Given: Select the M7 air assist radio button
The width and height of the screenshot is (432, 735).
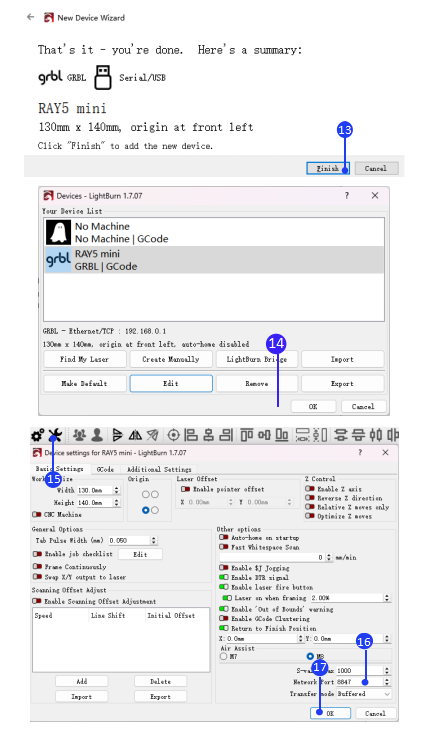Looking at the screenshot, I should tap(223, 656).
